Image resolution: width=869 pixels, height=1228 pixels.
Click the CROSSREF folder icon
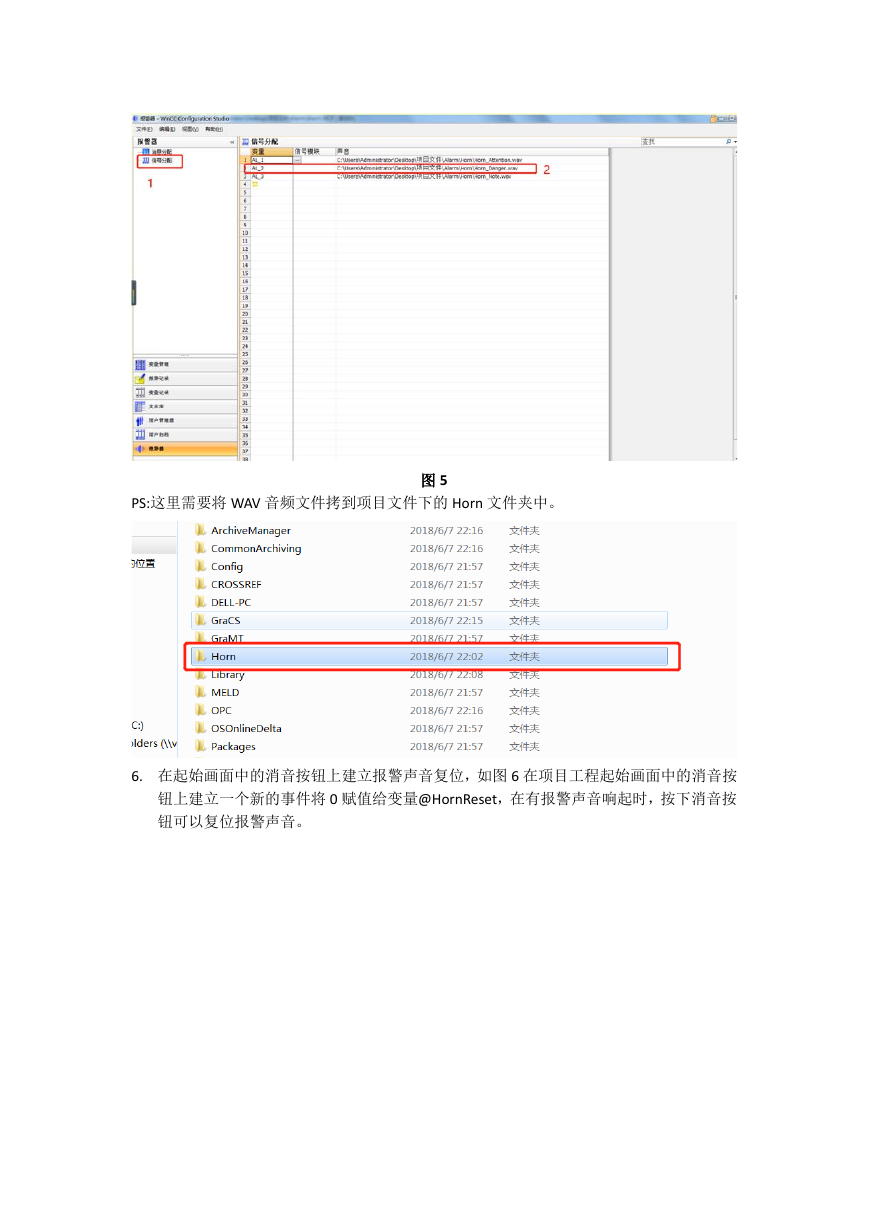(200, 584)
